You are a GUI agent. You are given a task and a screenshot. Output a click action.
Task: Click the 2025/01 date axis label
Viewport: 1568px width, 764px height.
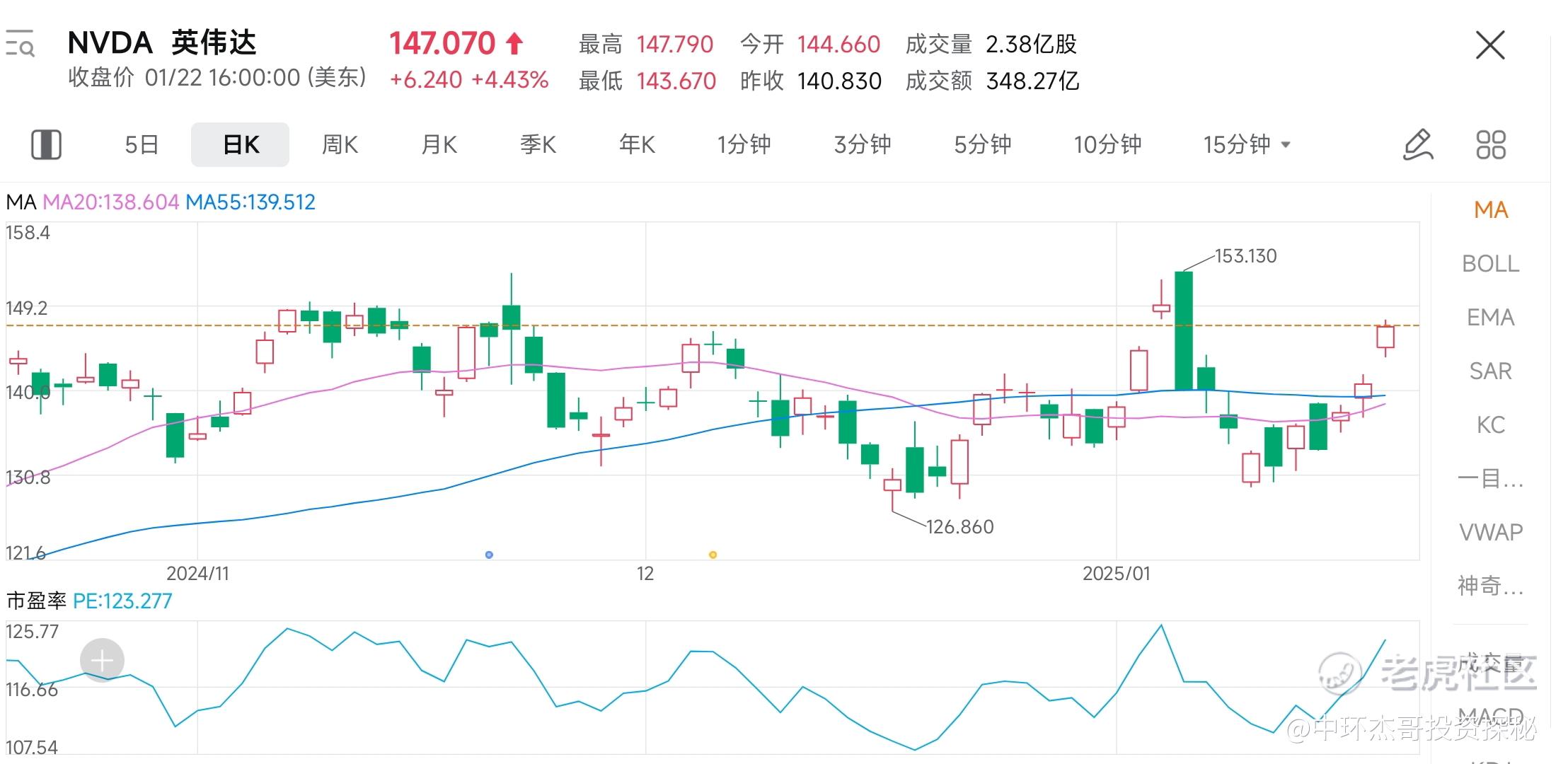1117,574
